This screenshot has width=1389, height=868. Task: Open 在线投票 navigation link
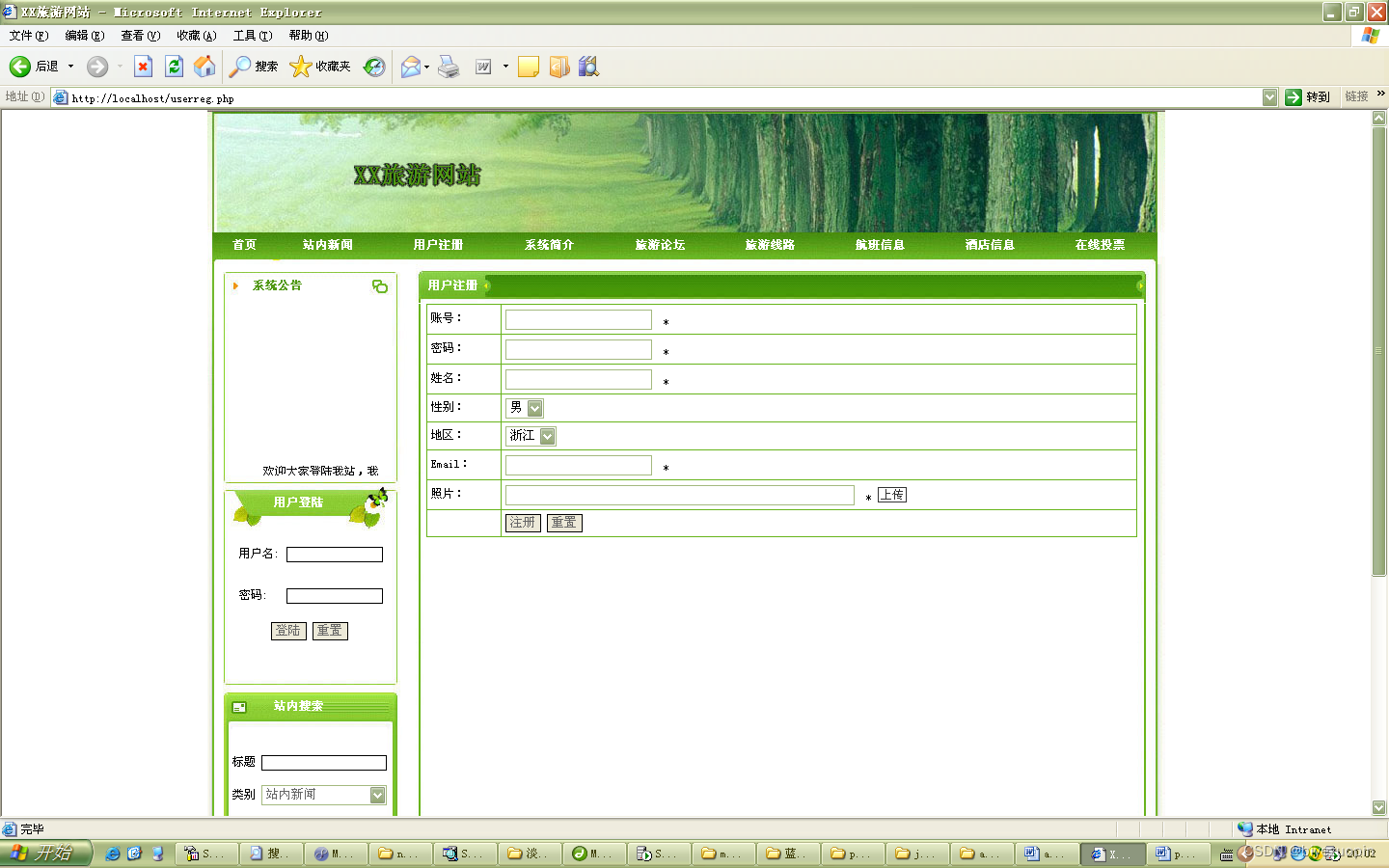1100,245
